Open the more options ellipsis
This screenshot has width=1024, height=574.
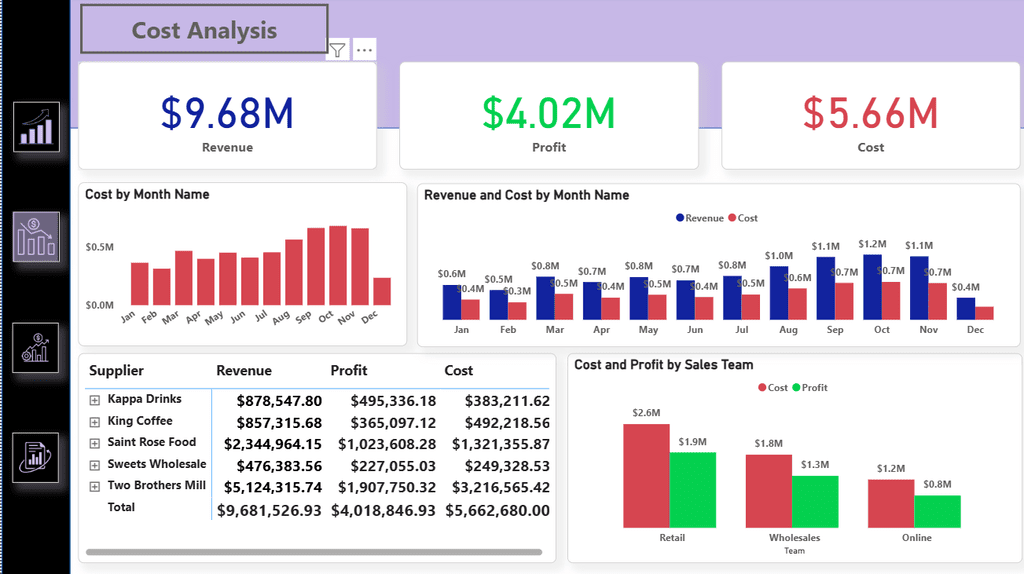pyautogui.click(x=364, y=50)
